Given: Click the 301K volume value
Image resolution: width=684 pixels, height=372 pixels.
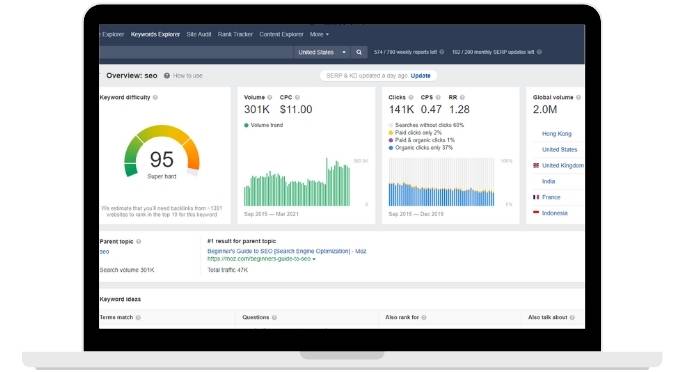Looking at the screenshot, I should pyautogui.click(x=257, y=109).
